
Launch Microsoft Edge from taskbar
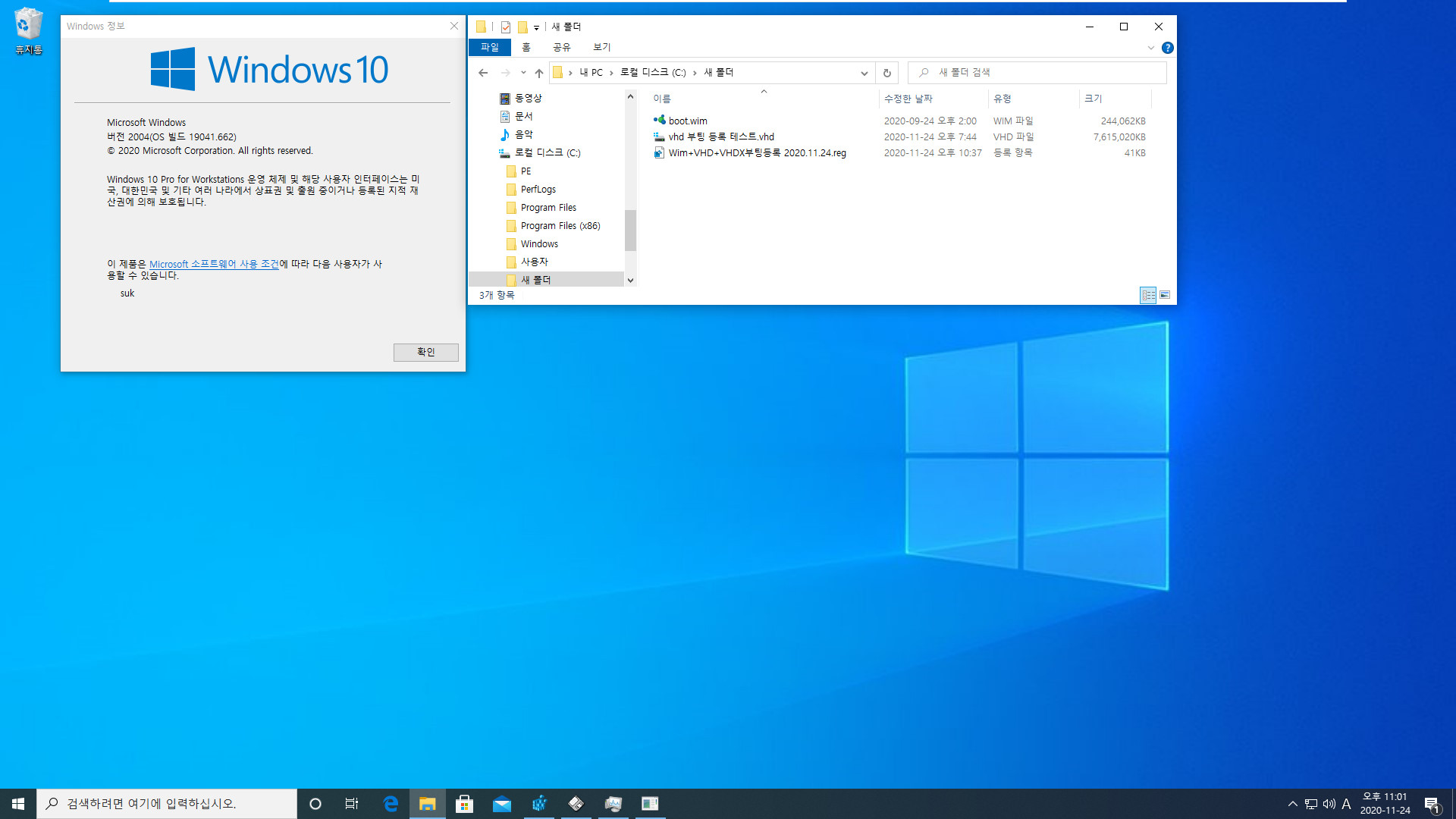point(391,804)
